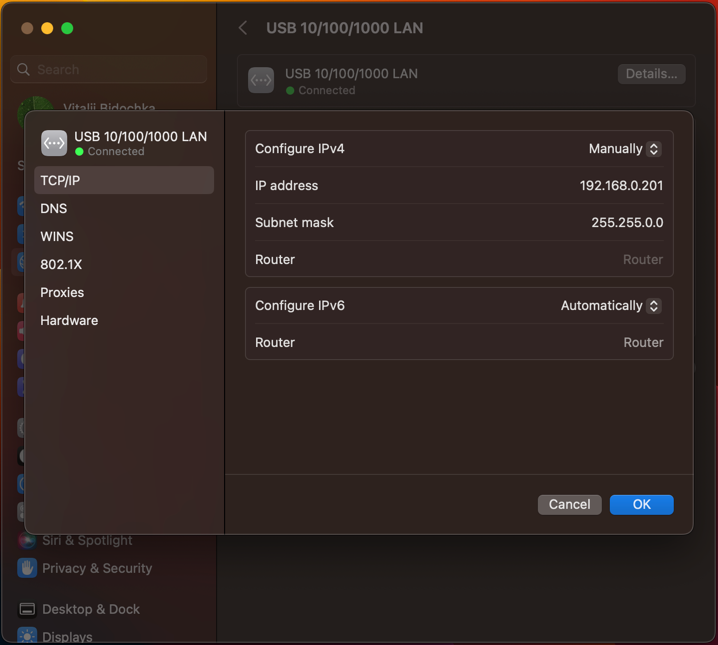The height and width of the screenshot is (645, 718).
Task: Show the Proxies settings
Action: pyautogui.click(x=62, y=292)
